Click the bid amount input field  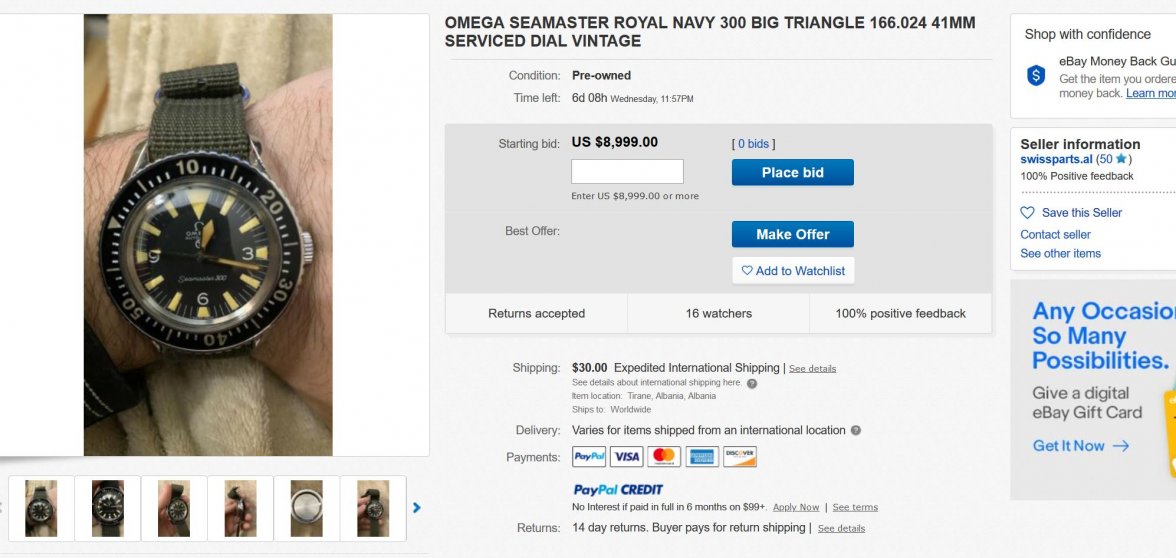coord(627,172)
